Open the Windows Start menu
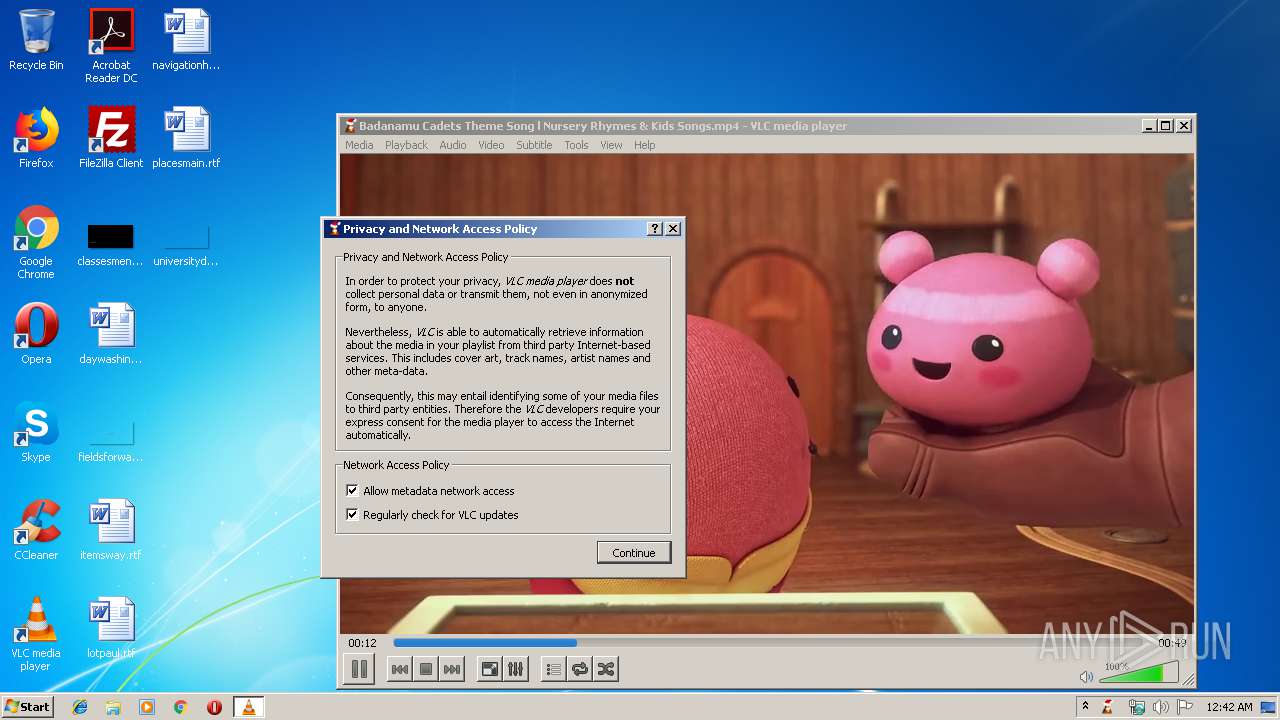Image resolution: width=1280 pixels, height=720 pixels. click(x=28, y=706)
